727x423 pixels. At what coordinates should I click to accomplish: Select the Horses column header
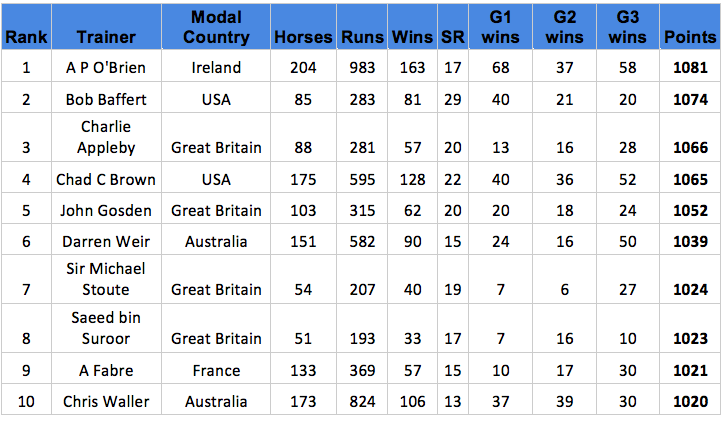[x=303, y=37]
